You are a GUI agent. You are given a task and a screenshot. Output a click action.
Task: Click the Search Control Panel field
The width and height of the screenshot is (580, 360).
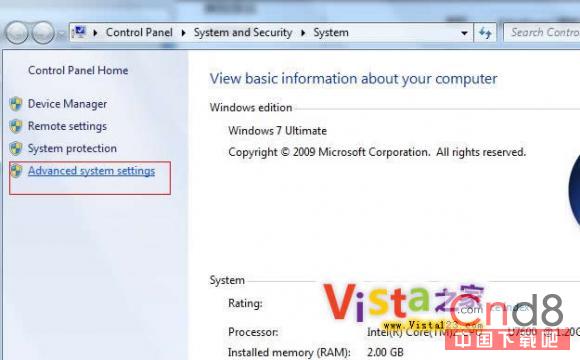coord(542,33)
